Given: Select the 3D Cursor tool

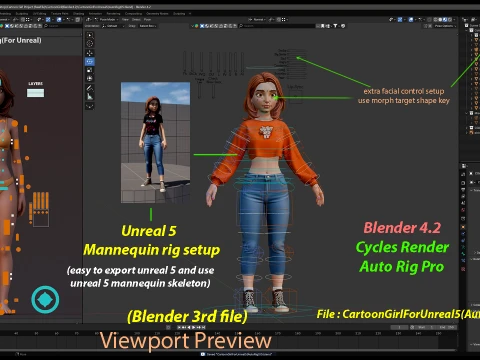Looking at the screenshot, I should tap(90, 44).
